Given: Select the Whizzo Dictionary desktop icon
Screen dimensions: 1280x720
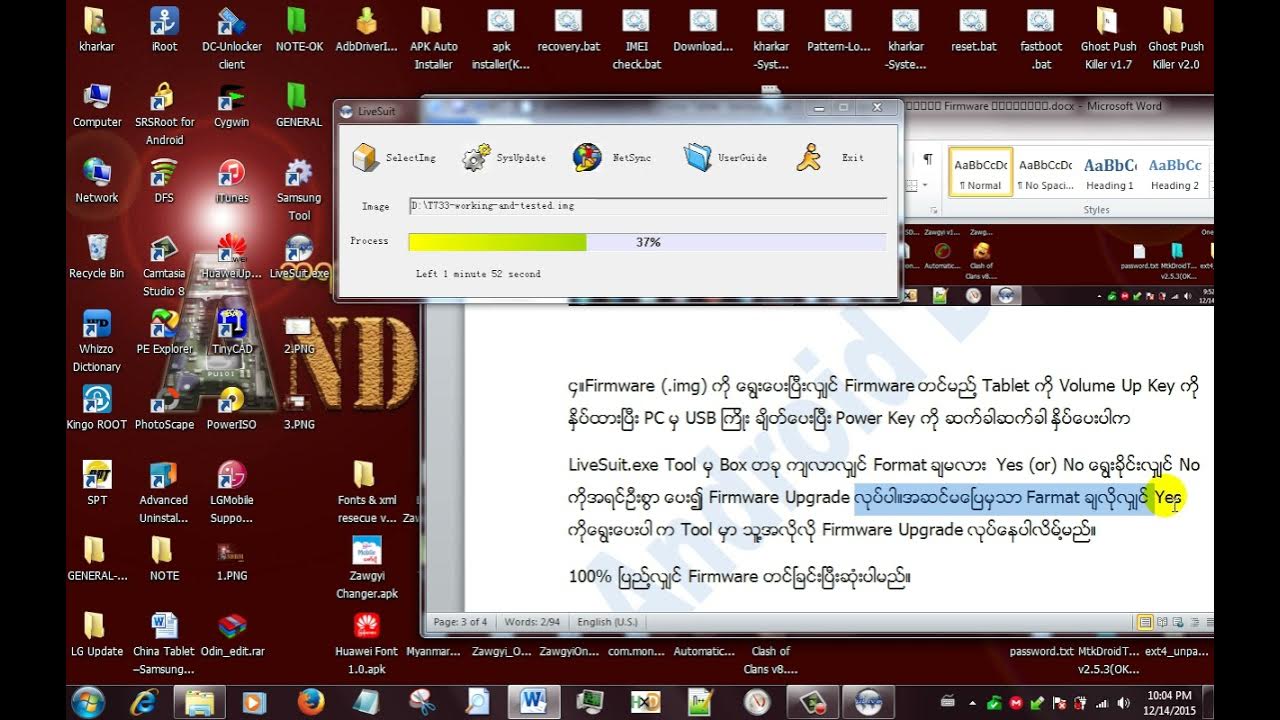Looking at the screenshot, I should 97,341.
